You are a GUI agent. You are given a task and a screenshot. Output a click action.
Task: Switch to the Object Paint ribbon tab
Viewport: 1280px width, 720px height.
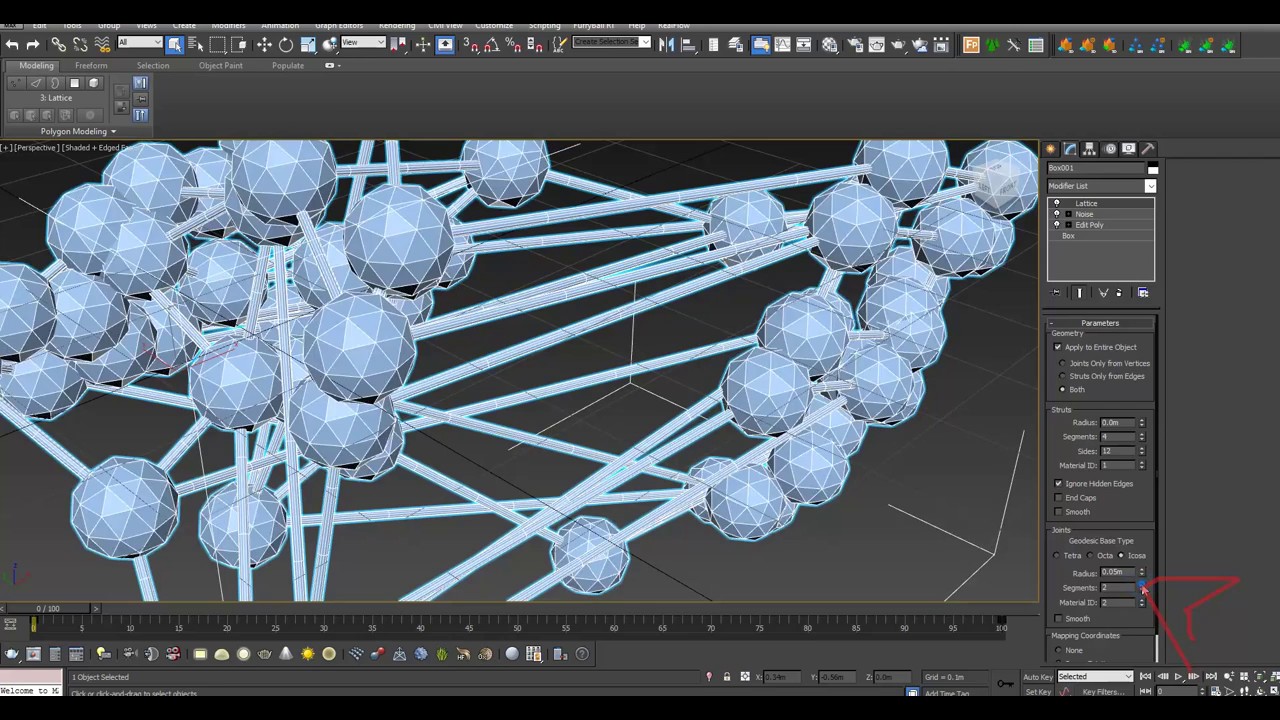(x=220, y=66)
